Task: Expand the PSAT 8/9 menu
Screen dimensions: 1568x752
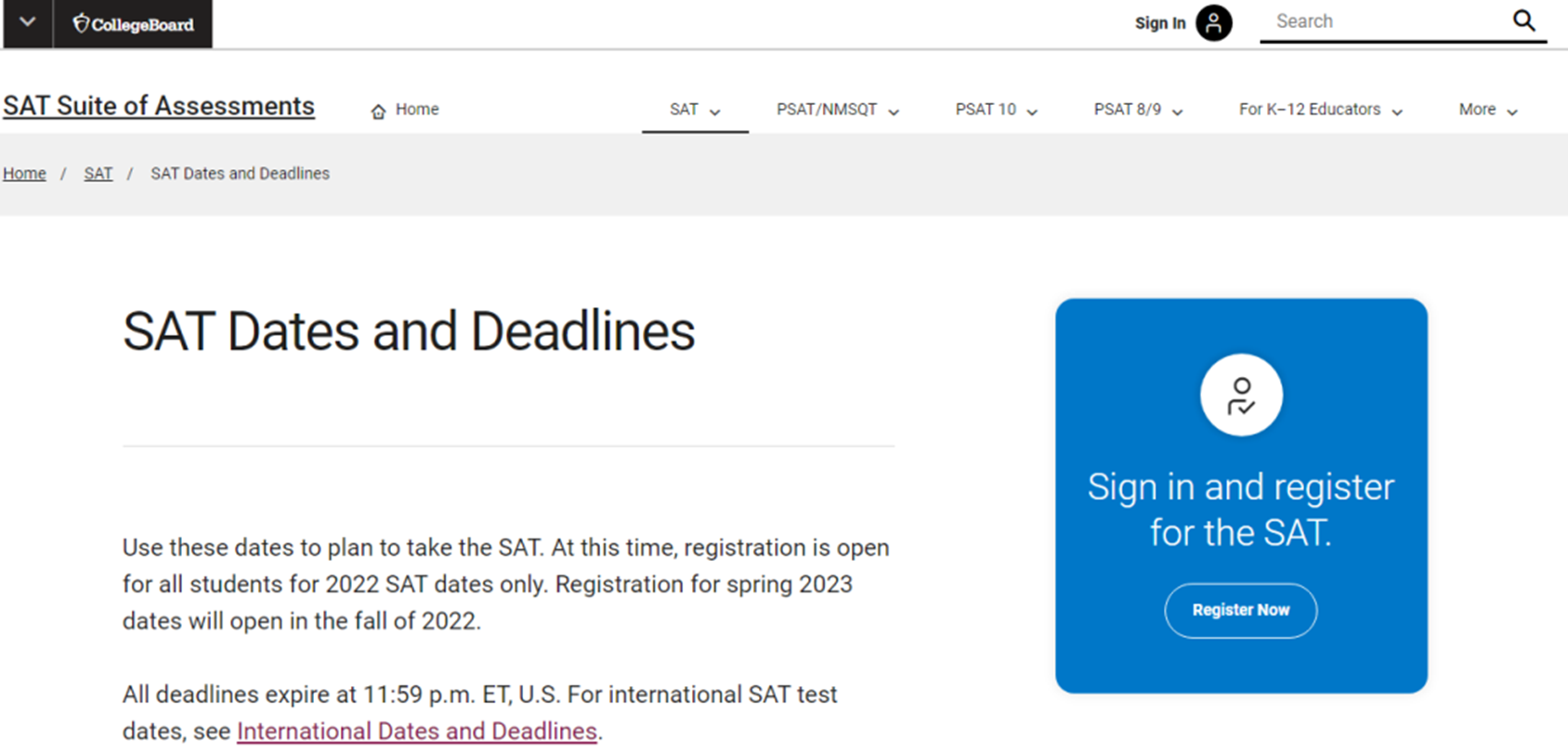Action: pyautogui.click(x=1138, y=110)
